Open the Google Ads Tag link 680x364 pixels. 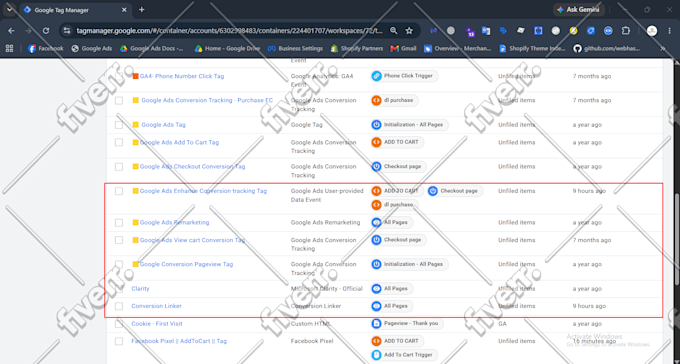coord(163,125)
